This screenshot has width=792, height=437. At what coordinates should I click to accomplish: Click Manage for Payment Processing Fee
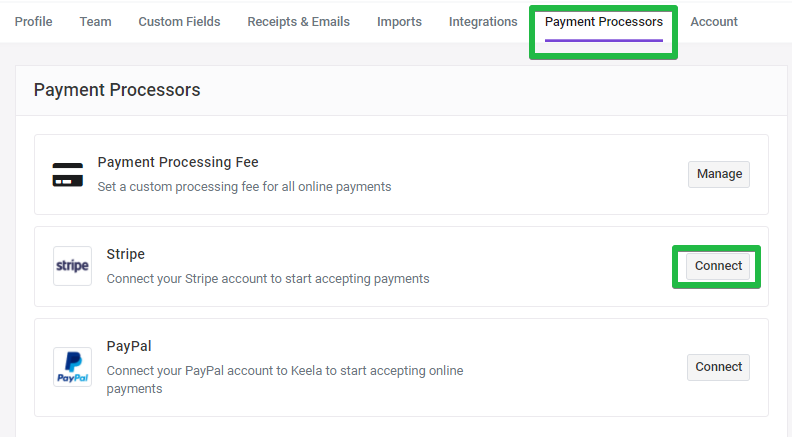click(719, 174)
